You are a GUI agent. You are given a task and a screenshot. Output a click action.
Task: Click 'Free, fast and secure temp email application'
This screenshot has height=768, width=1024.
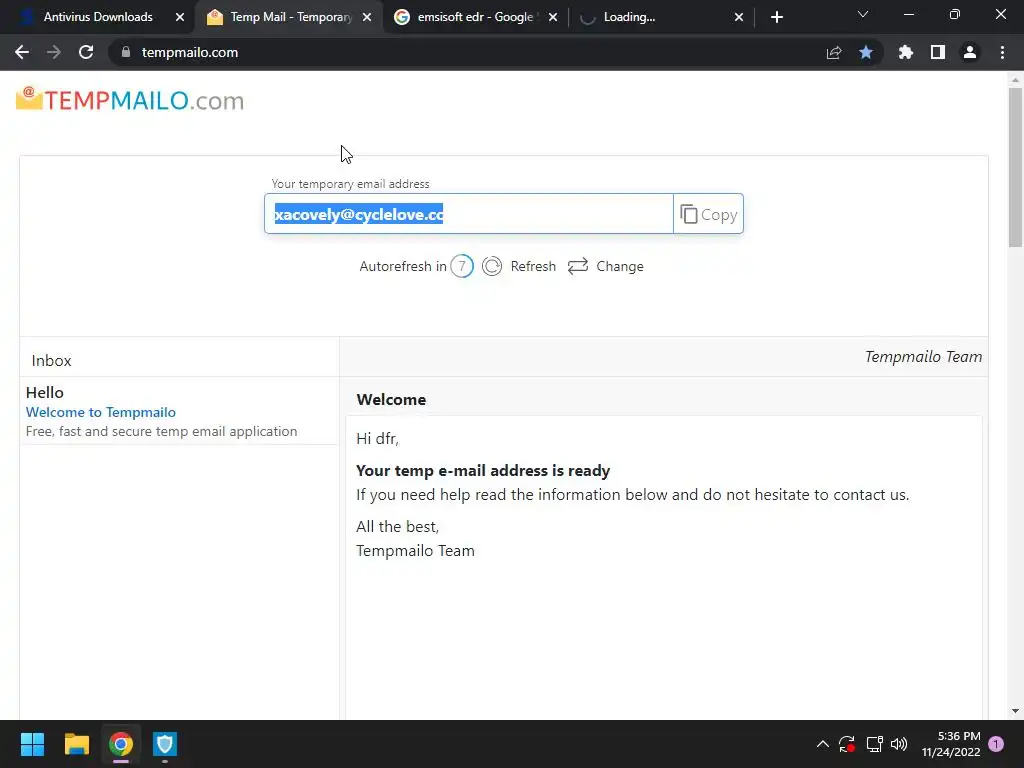pos(161,431)
